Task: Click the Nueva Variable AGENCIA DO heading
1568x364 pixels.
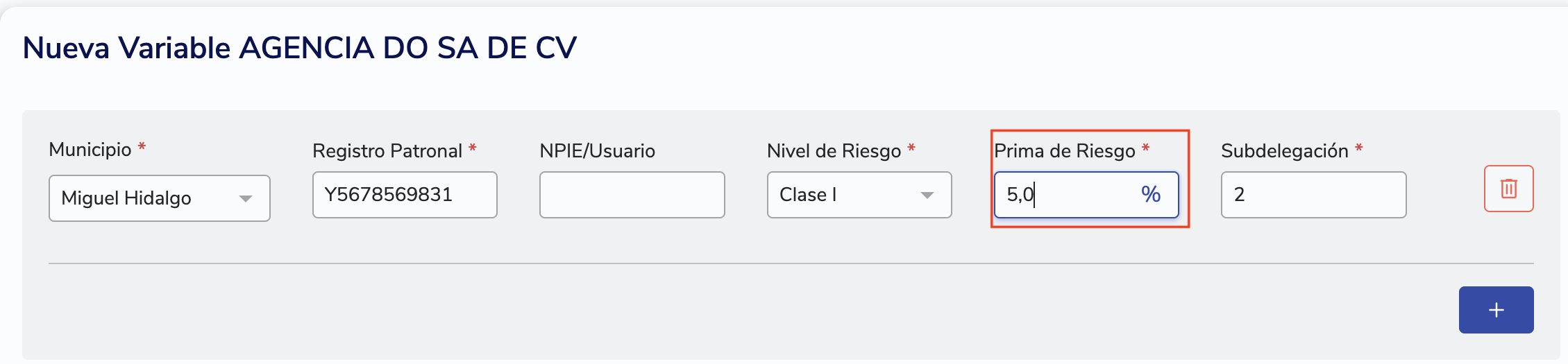Action: pos(299,49)
